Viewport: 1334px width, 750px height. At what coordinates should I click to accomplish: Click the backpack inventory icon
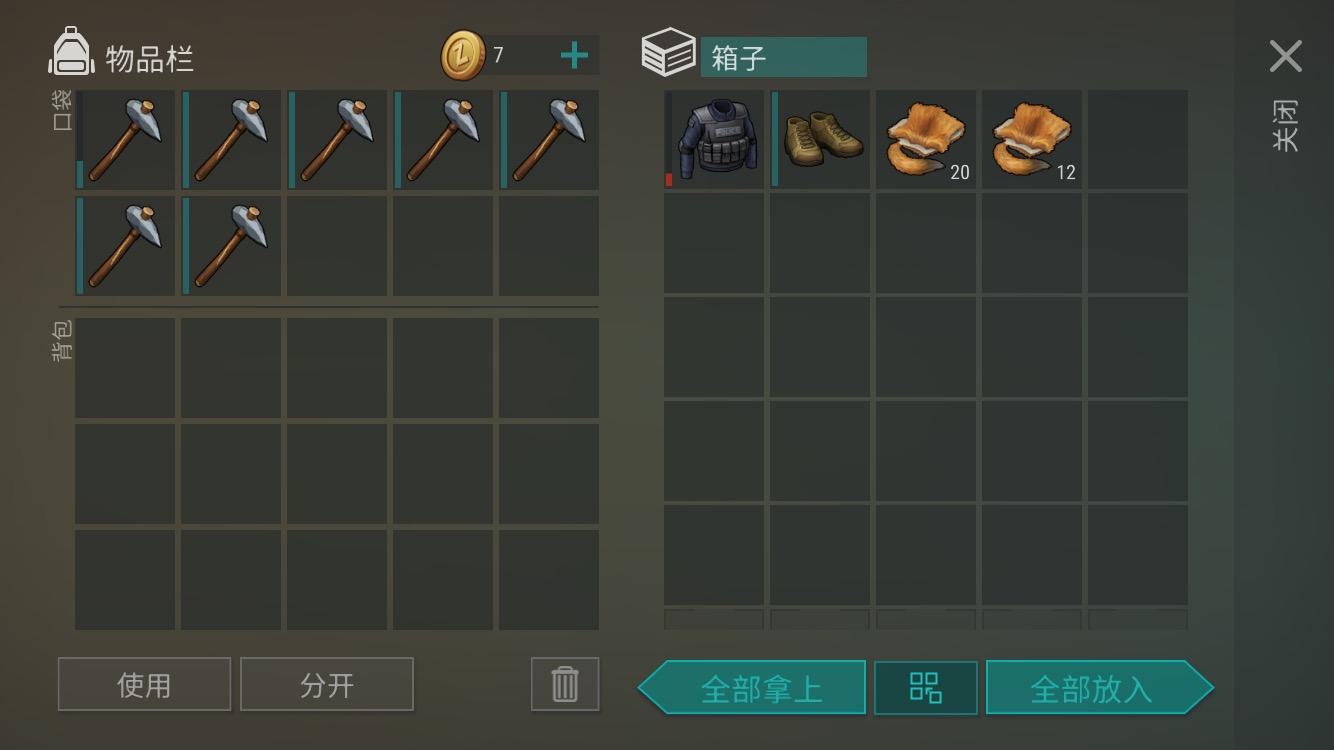(x=71, y=52)
